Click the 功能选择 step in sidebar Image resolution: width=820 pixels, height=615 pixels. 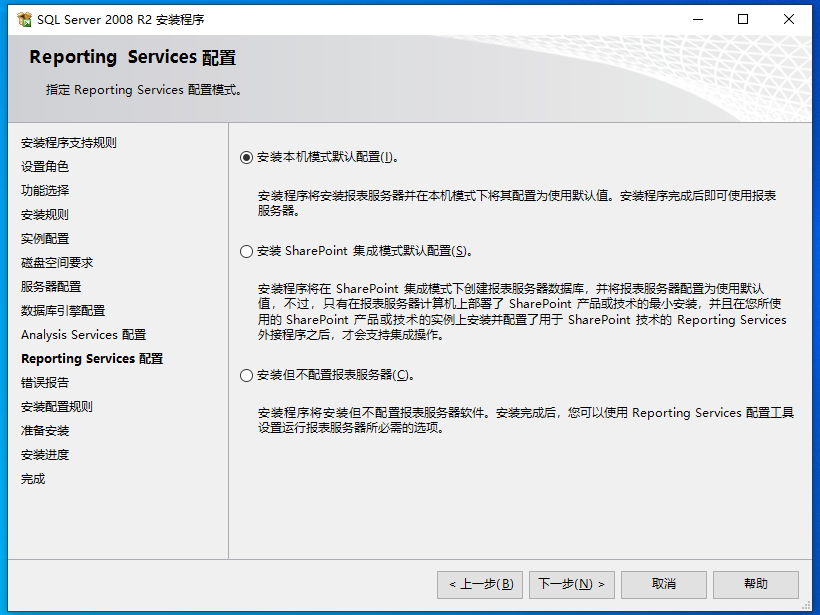click(x=45, y=191)
